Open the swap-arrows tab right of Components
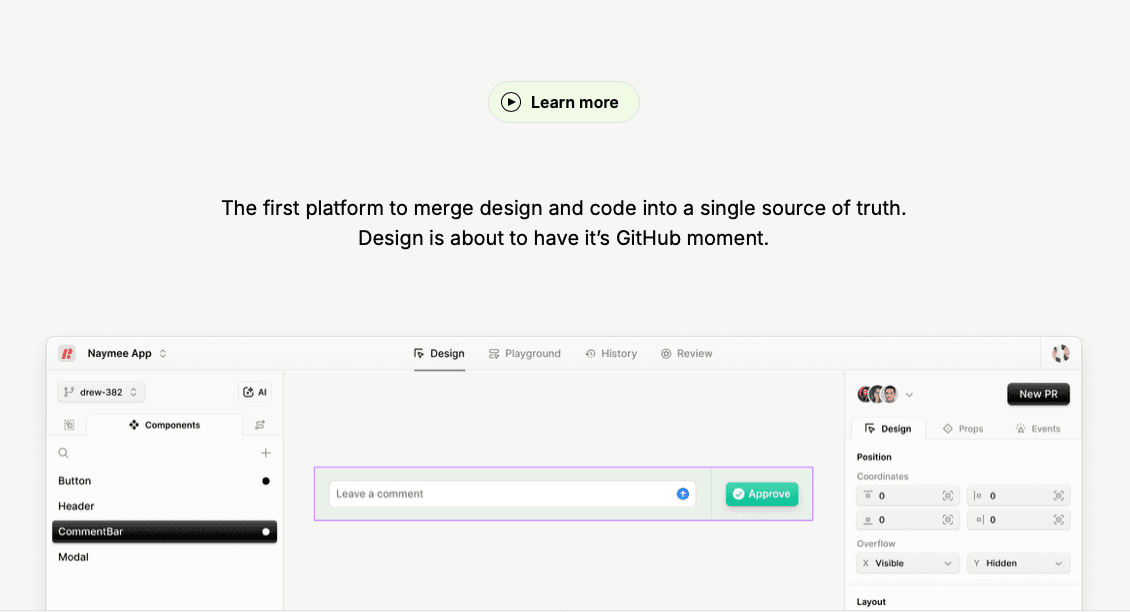Screen dimensions: 1130x612 260,425
